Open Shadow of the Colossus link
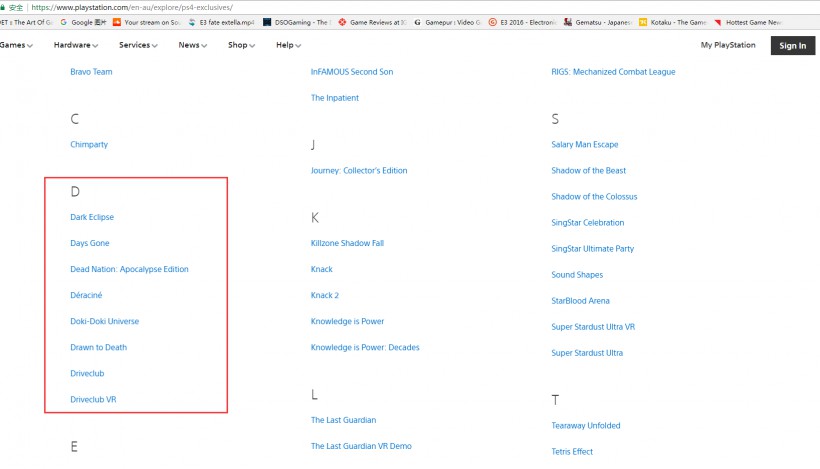Image resolution: width=820 pixels, height=469 pixels. [x=594, y=197]
